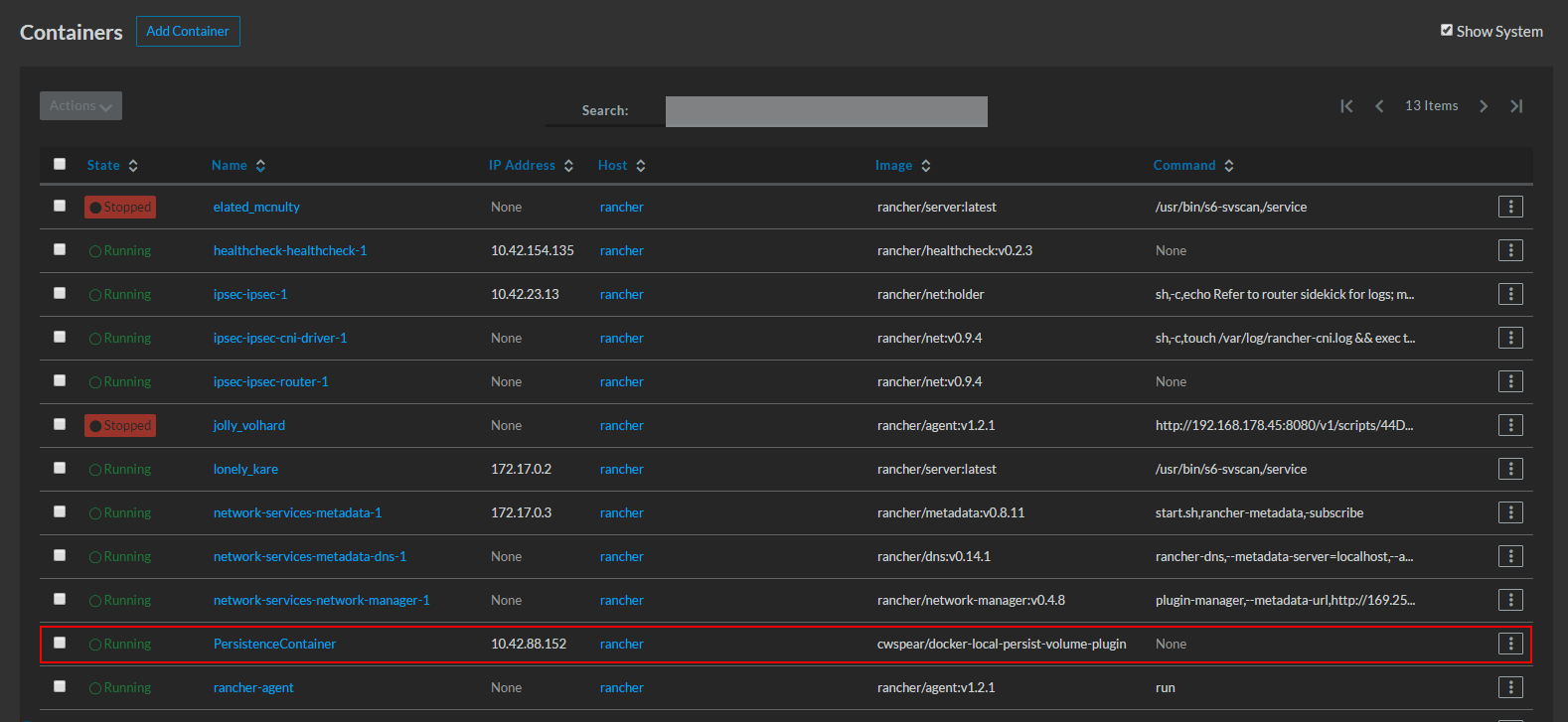The height and width of the screenshot is (722, 1568).
Task: Click the Add Container button
Action: click(x=188, y=31)
